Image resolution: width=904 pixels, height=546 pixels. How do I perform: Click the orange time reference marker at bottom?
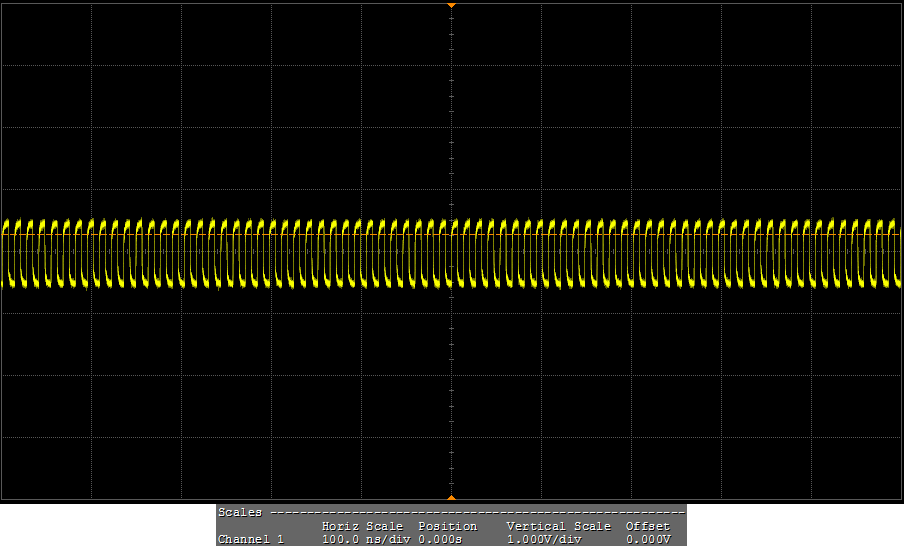[451, 497]
